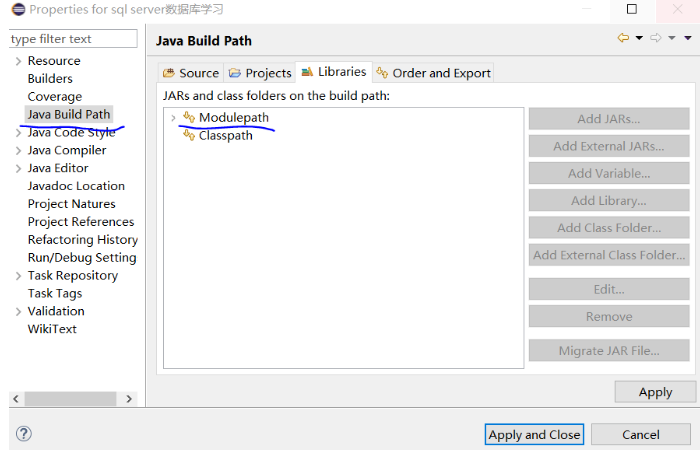The image size is (700, 450).
Task: Click the Remove button
Action: coord(609,317)
